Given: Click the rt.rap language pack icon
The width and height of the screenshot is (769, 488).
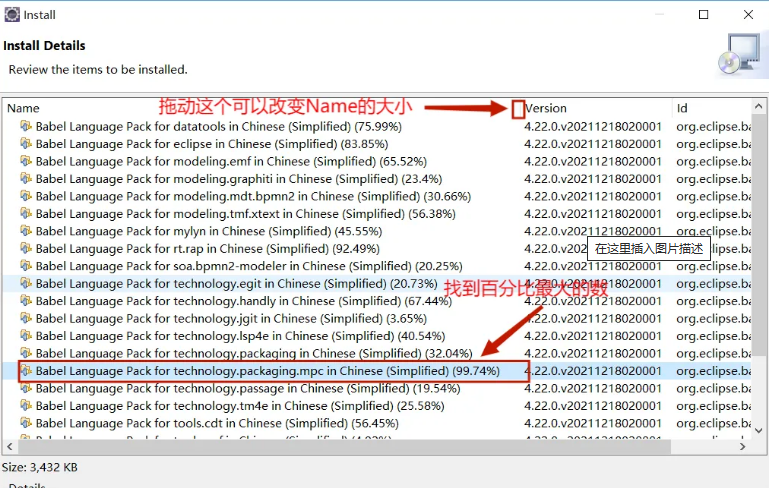Looking at the screenshot, I should click(x=26, y=249).
